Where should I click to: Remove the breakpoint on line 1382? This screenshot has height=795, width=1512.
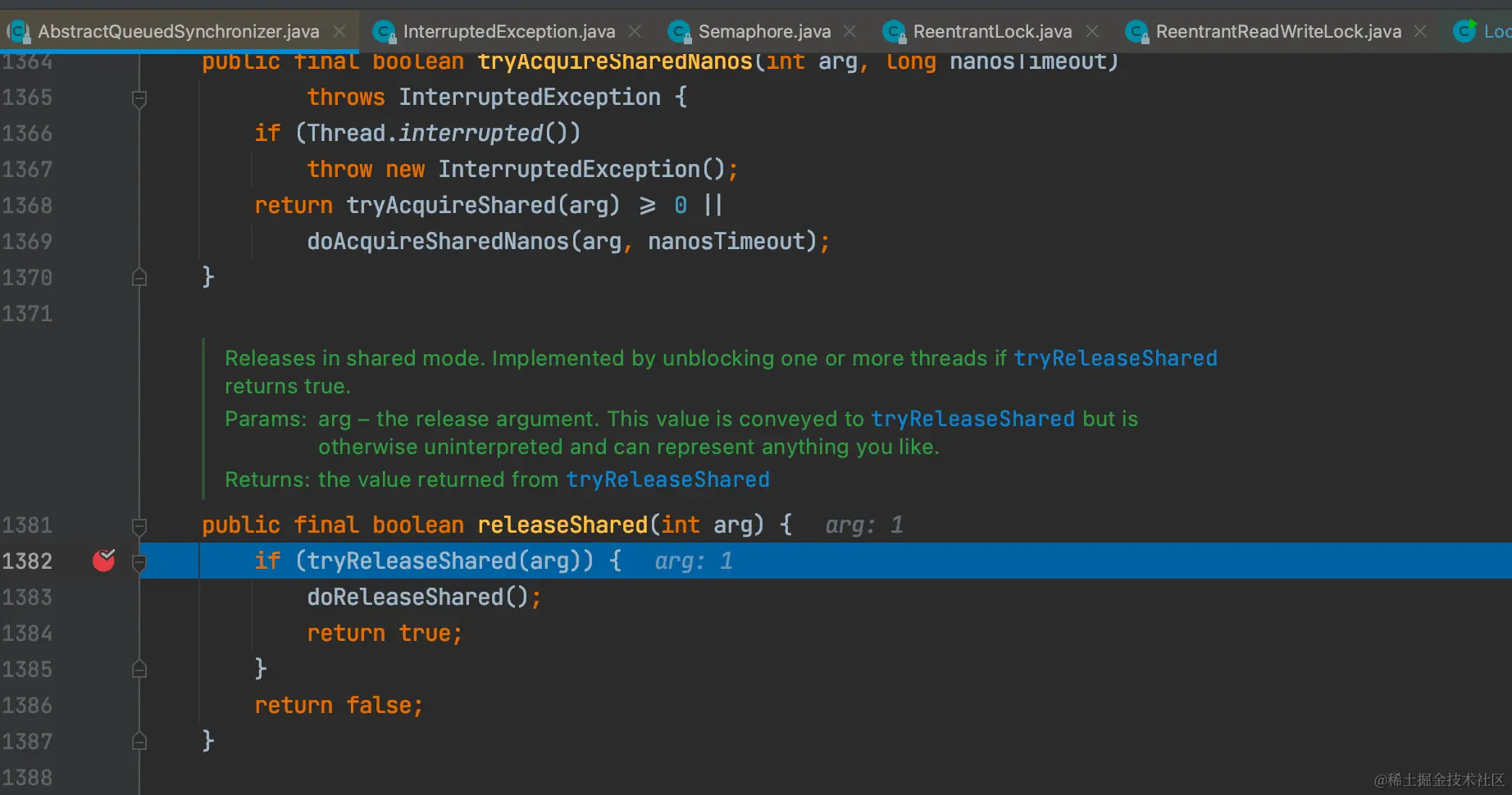tap(104, 561)
